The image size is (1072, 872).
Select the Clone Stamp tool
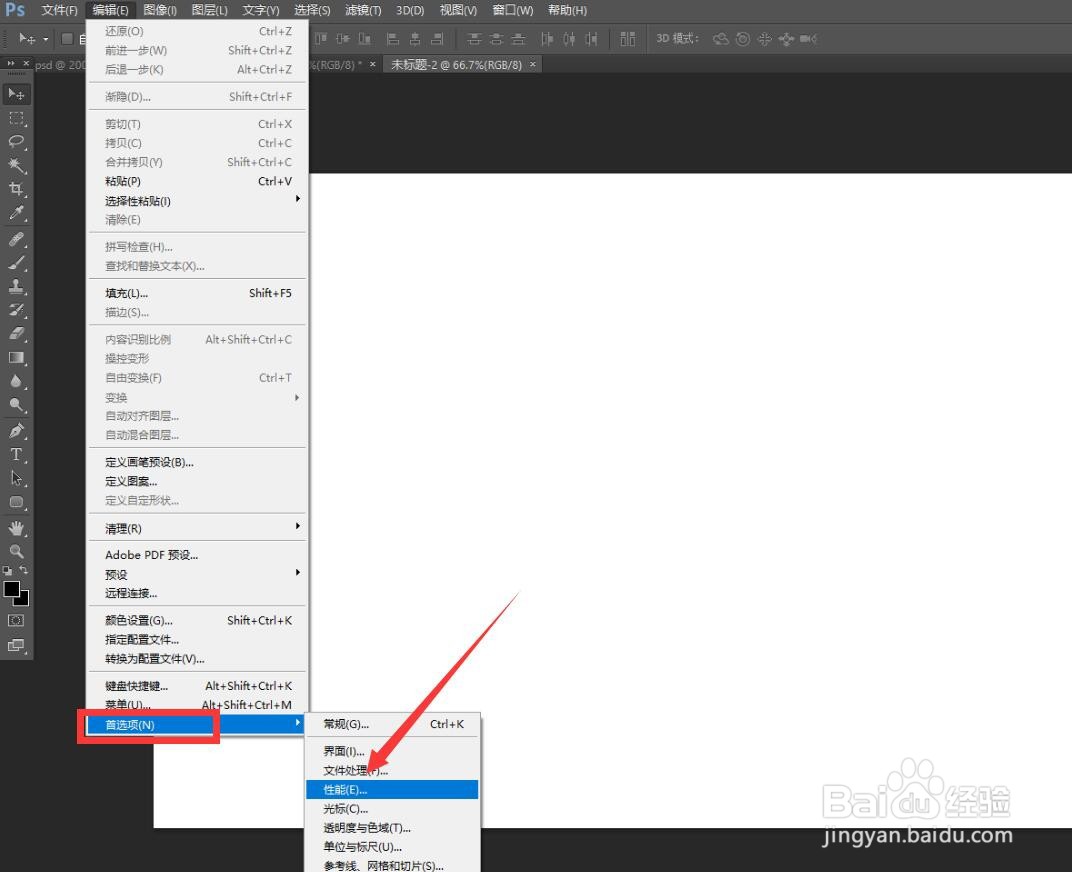16,286
